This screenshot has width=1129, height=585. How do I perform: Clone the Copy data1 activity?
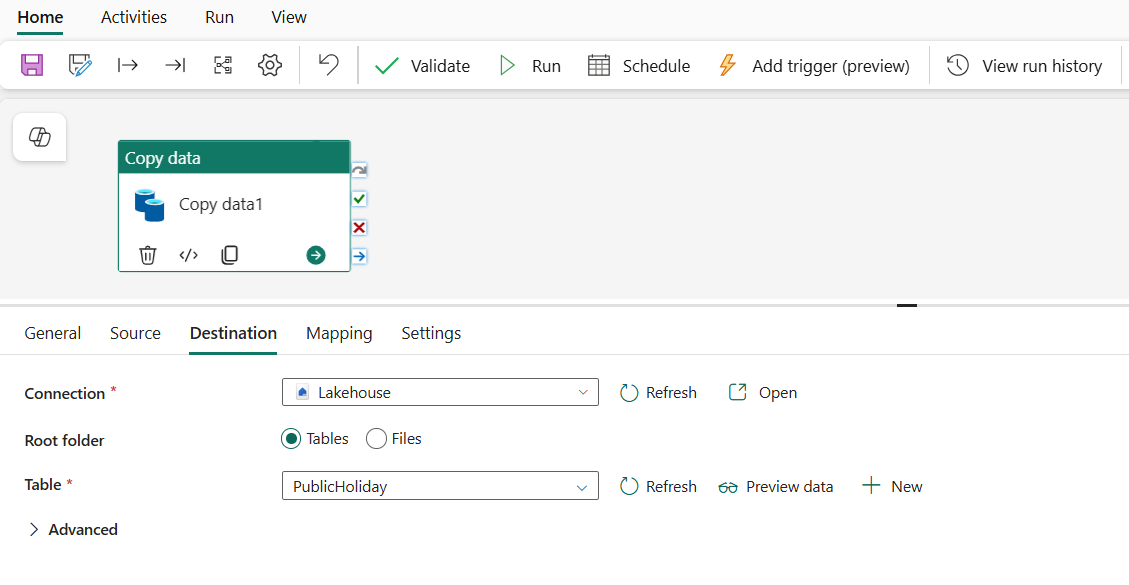click(x=230, y=255)
